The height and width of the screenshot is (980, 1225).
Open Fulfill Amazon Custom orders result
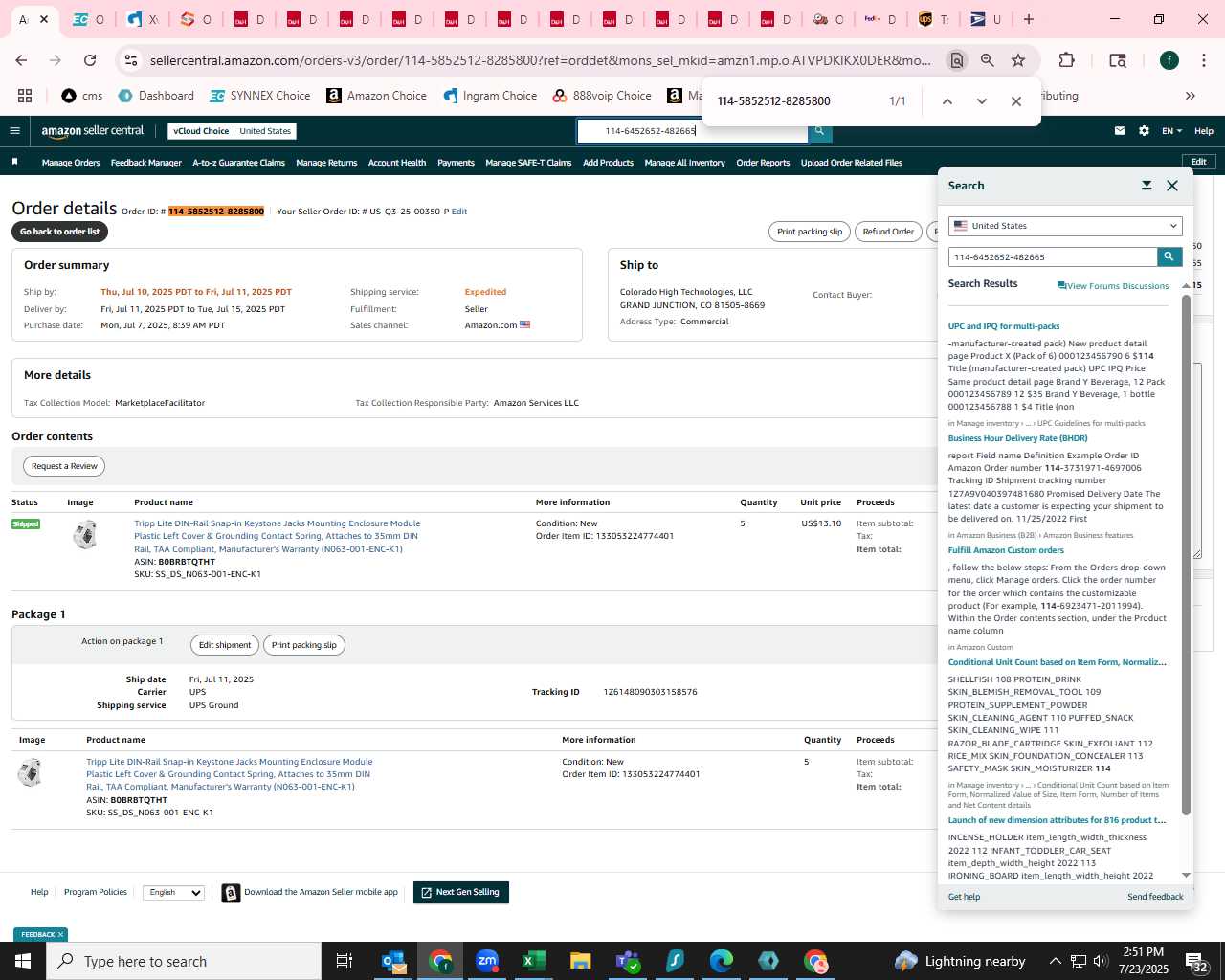coord(1006,550)
